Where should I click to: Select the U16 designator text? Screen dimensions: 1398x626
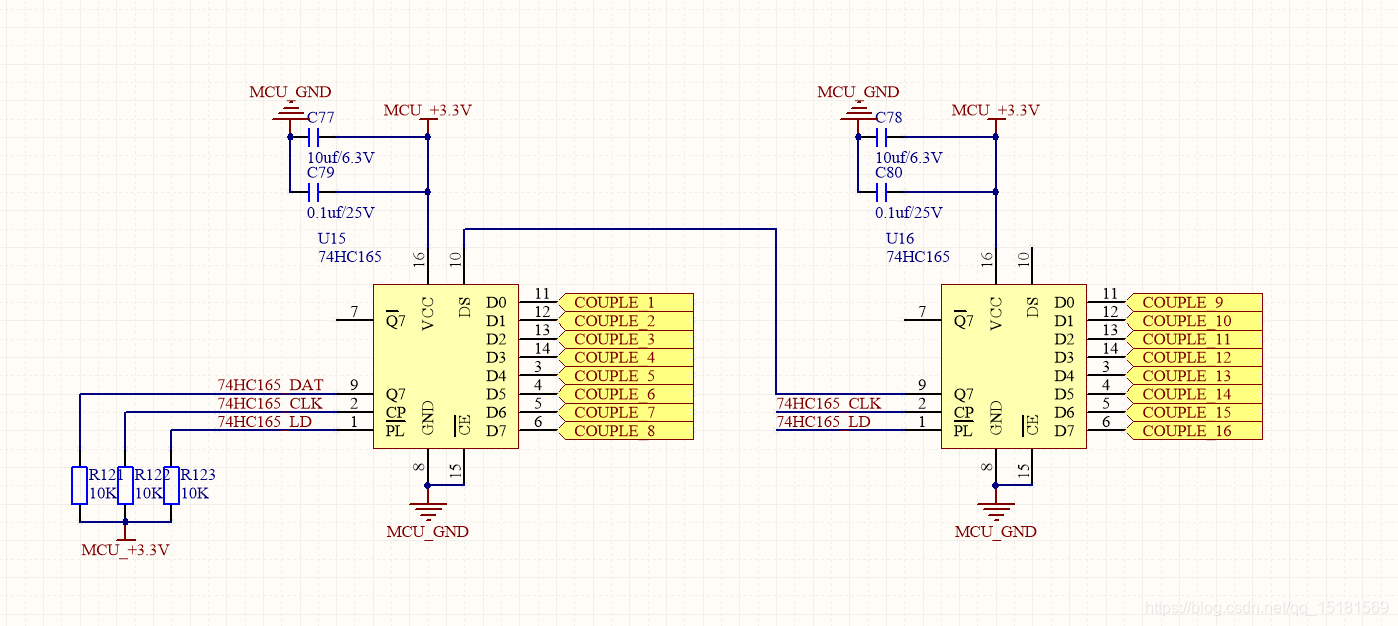[x=900, y=239]
